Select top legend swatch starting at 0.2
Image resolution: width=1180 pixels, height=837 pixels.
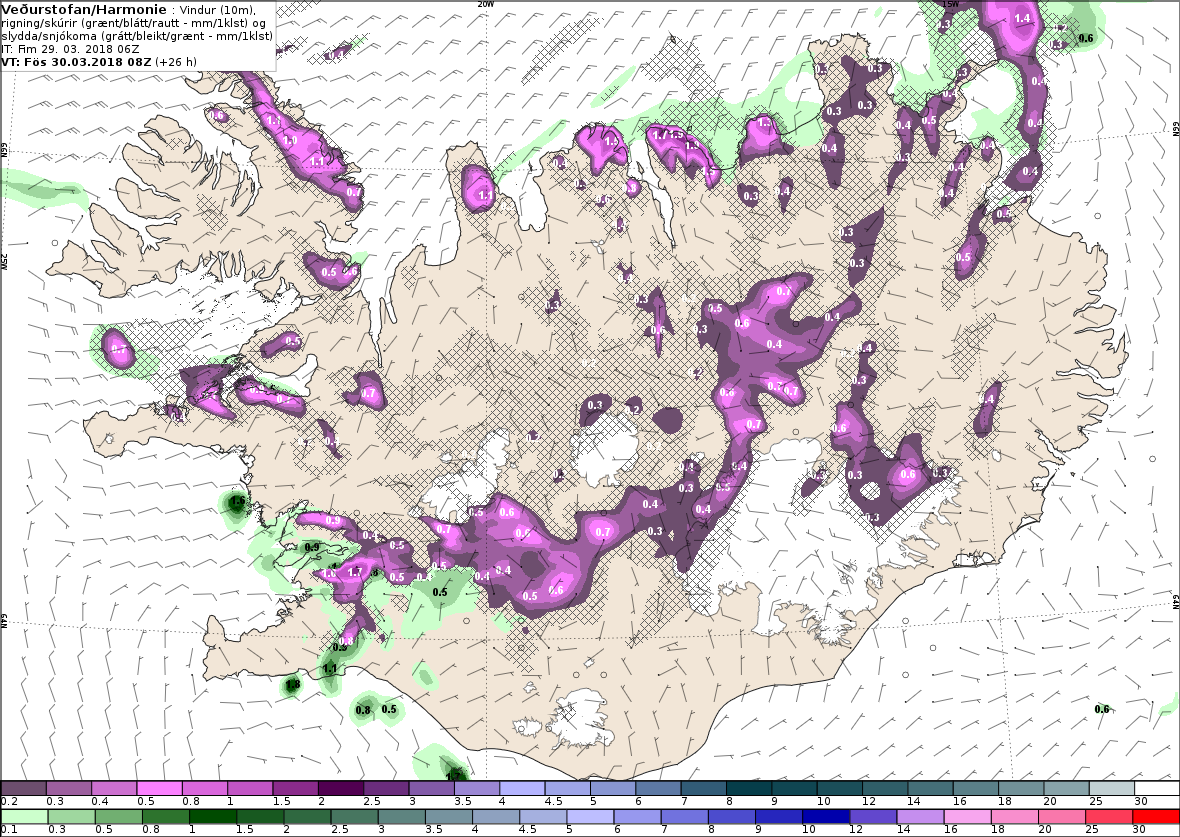(x=23, y=788)
